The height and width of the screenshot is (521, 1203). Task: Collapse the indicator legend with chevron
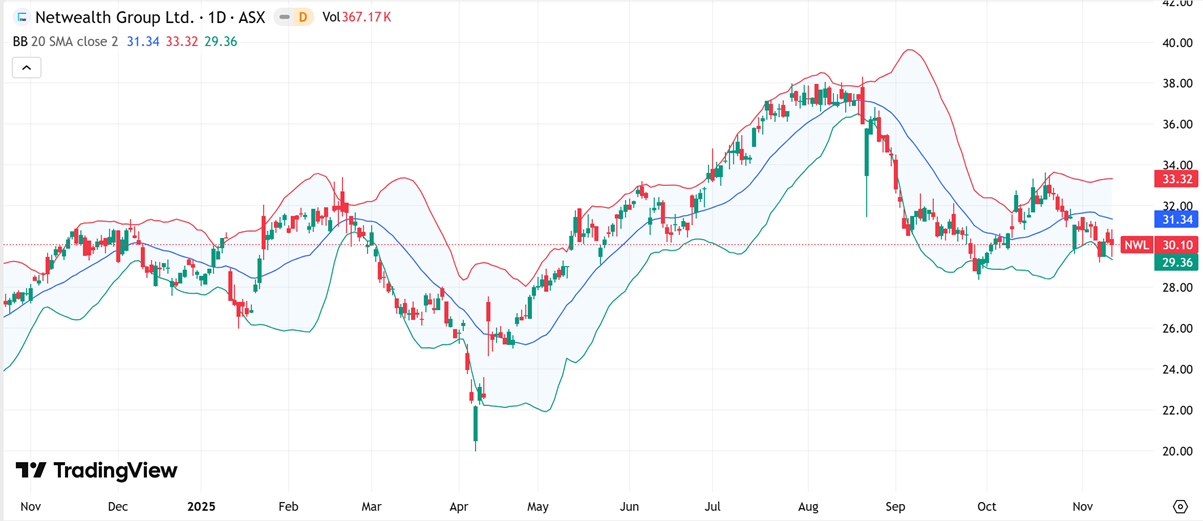tap(26, 68)
